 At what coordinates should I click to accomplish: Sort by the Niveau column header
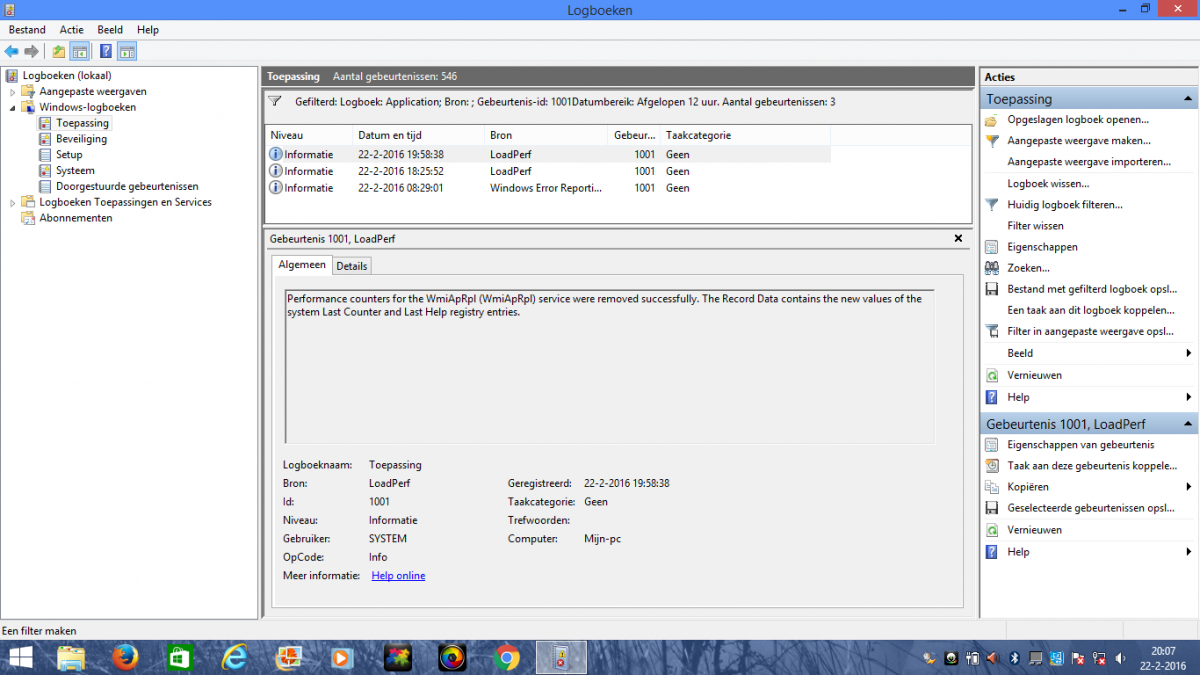coord(309,135)
